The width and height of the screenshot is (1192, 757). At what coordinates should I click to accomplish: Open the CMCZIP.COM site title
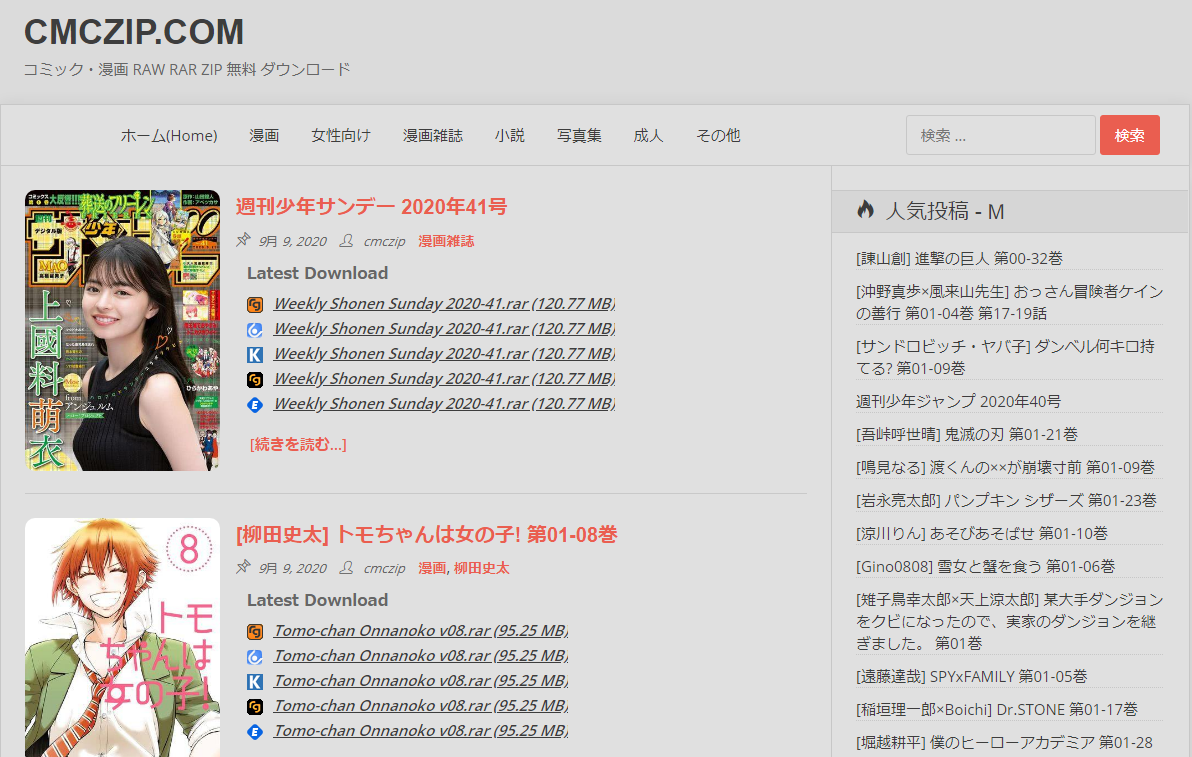tap(134, 32)
